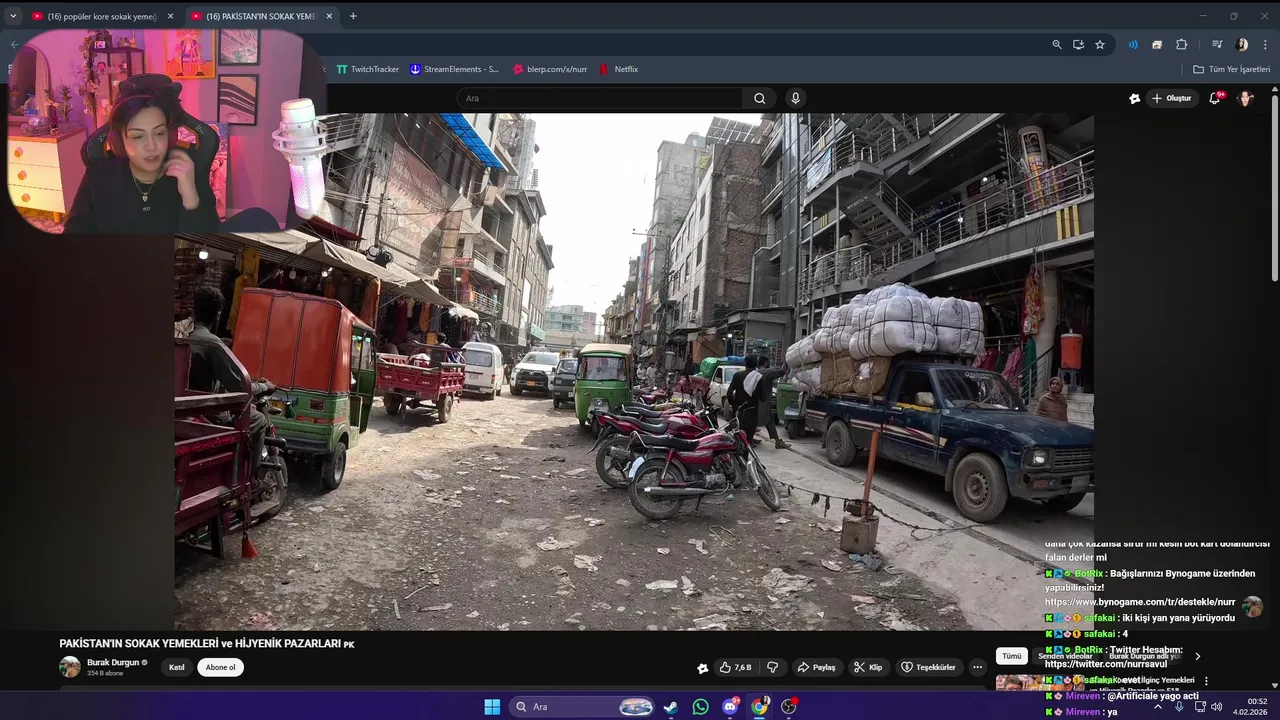The height and width of the screenshot is (720, 1280).
Task: Open the Chrome three-dot menu
Action: (x=1266, y=44)
